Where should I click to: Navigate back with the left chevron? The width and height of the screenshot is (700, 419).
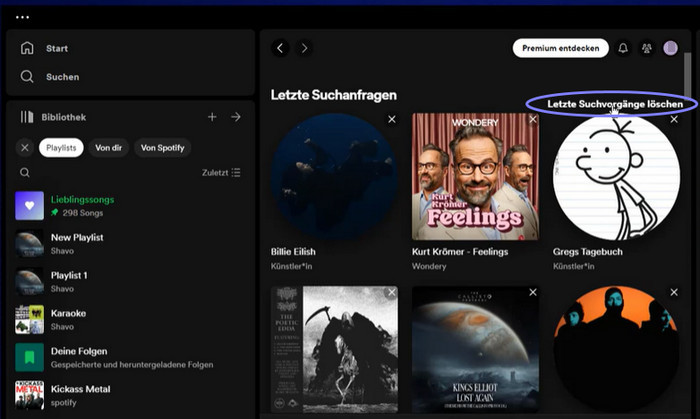(x=280, y=48)
